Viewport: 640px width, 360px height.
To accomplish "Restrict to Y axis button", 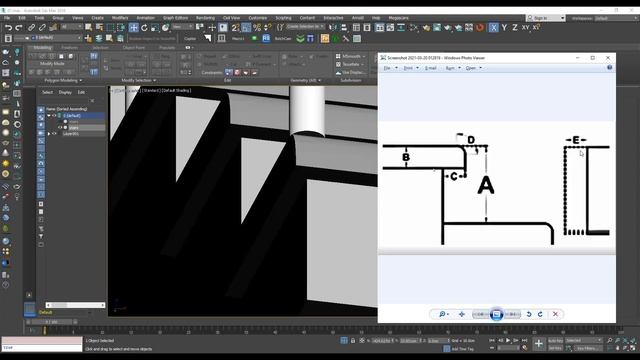I will (504, 27).
